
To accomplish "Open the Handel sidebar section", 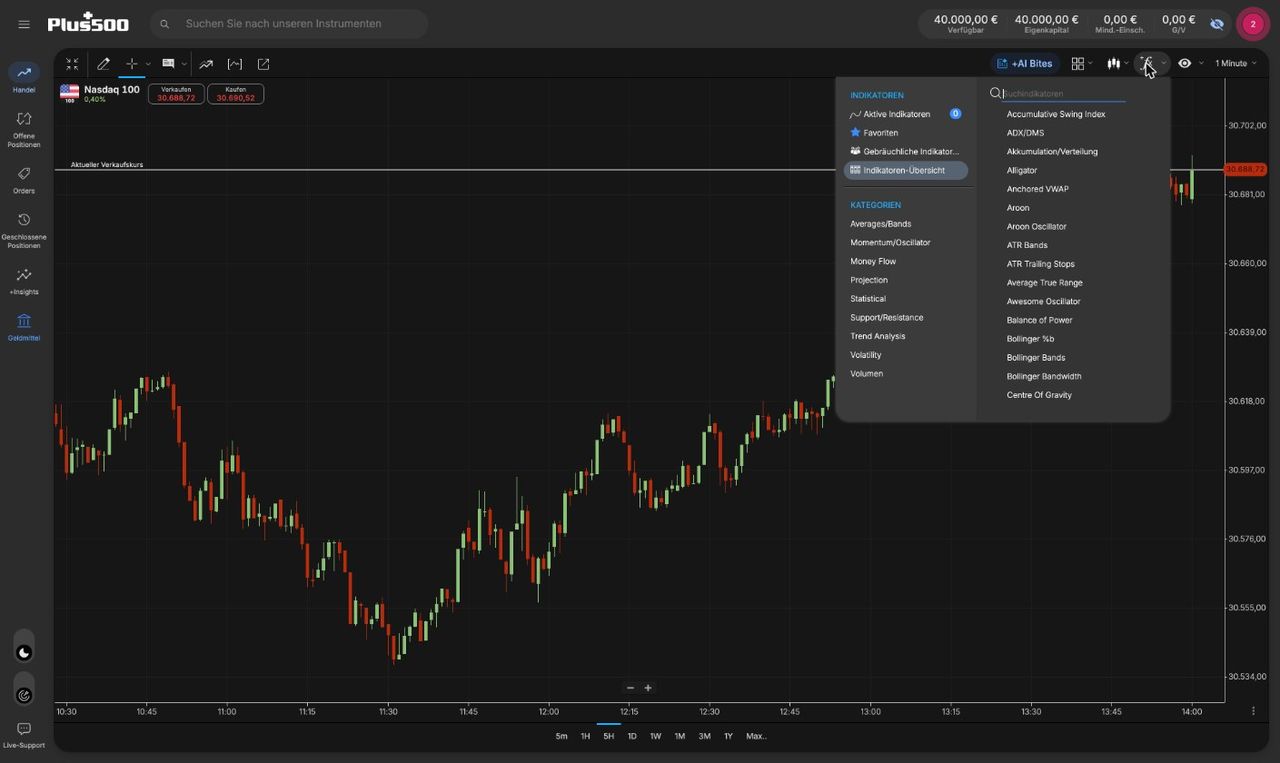I will 24,78.
